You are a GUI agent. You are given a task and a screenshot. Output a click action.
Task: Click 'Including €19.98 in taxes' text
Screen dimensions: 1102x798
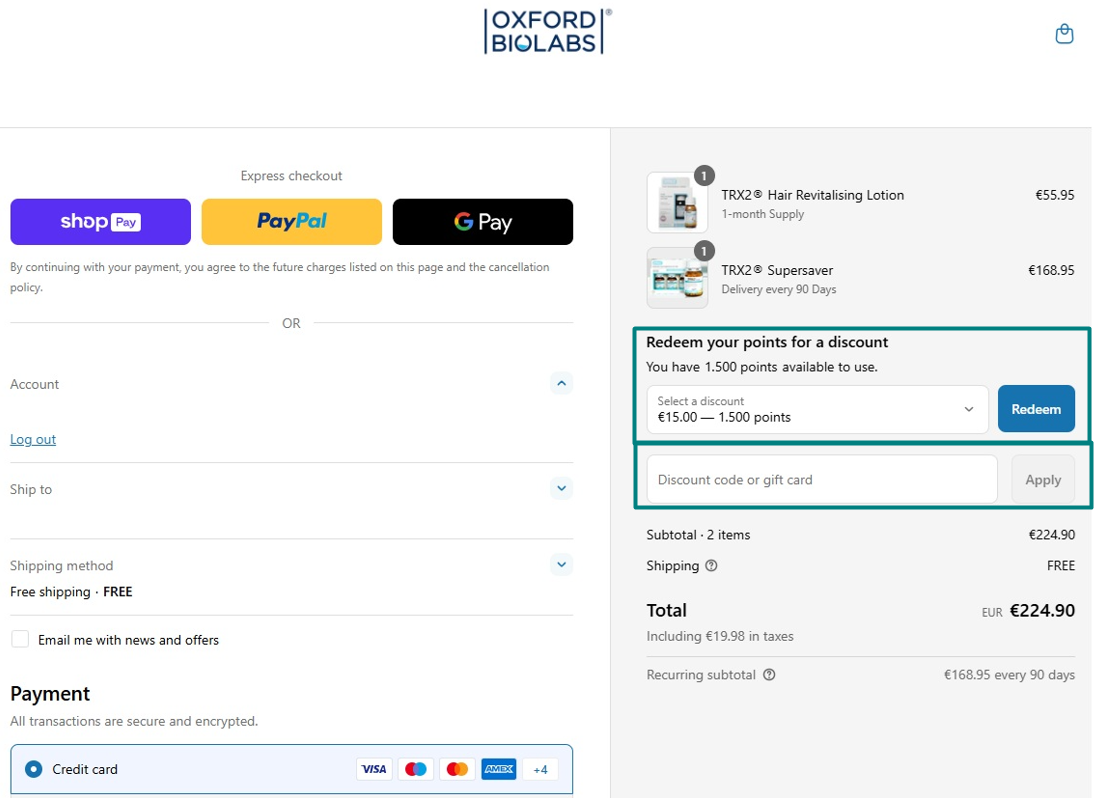pyautogui.click(x=720, y=636)
